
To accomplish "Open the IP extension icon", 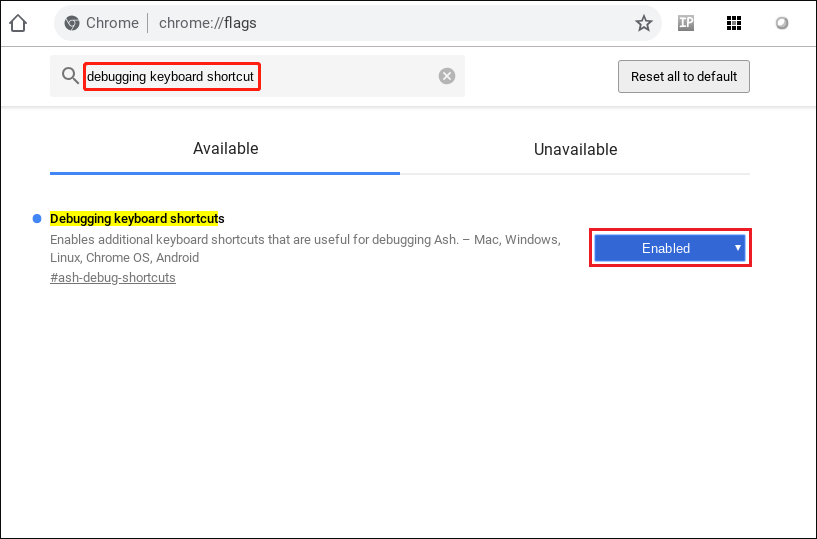I will (686, 23).
